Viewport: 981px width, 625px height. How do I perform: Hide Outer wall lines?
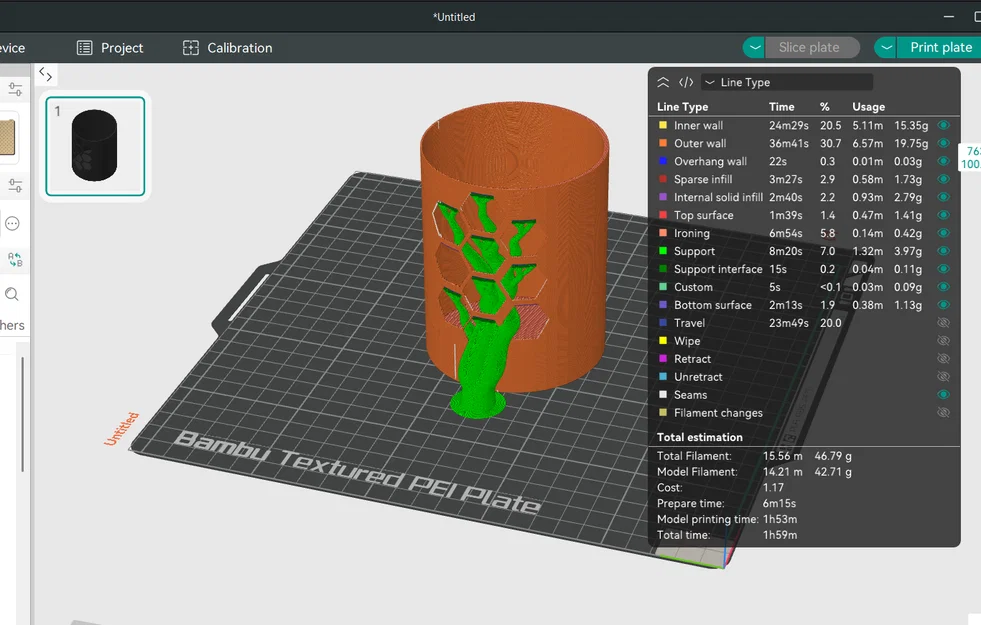[943, 143]
